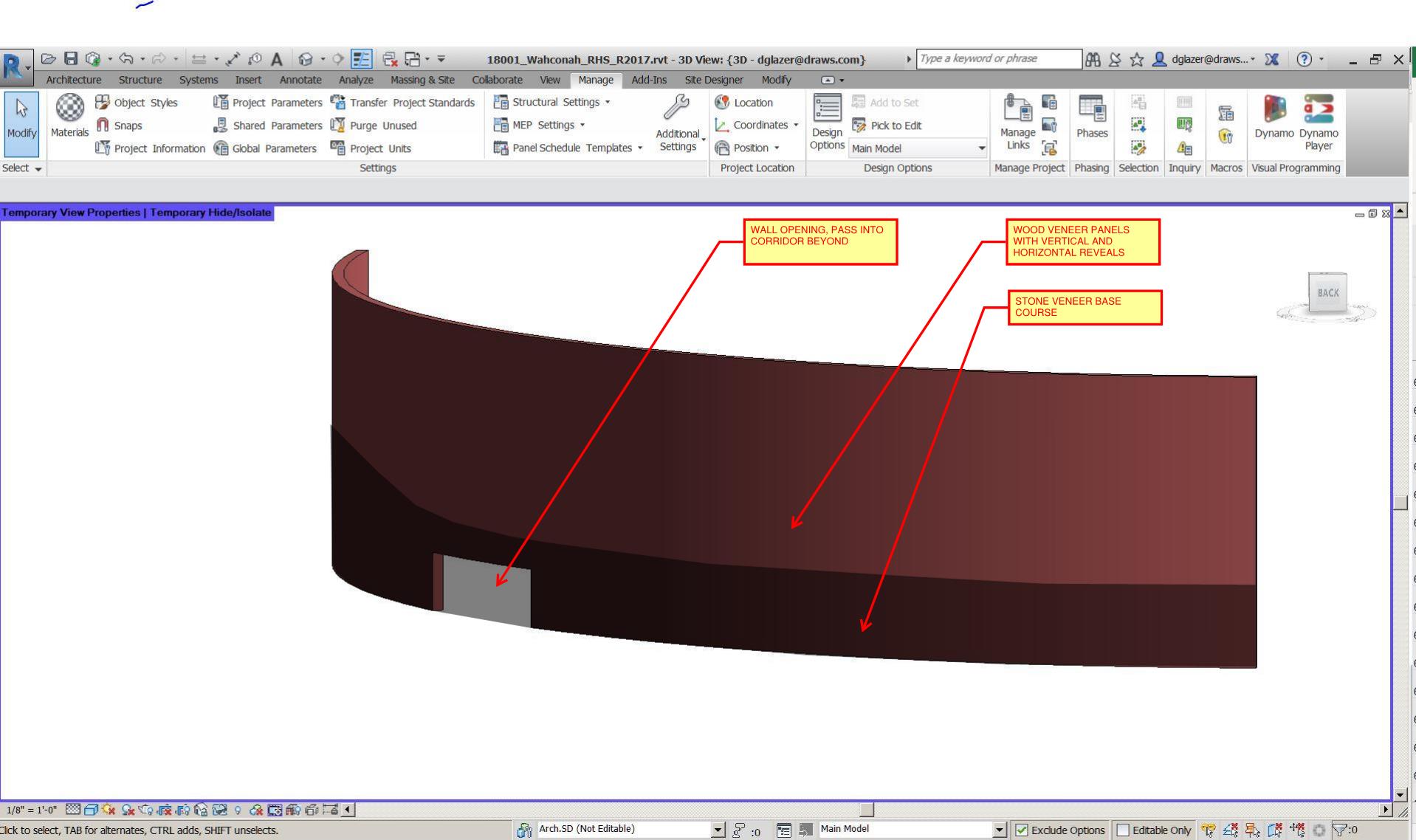Open the Main Model design options dropdown
The height and width of the screenshot is (840, 1416).
[982, 148]
